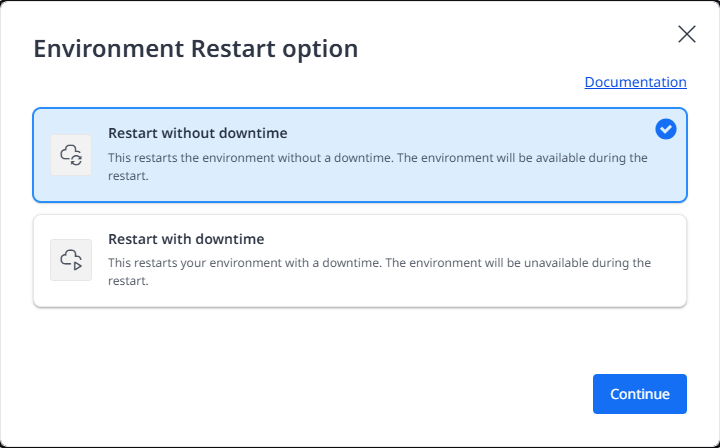Image resolution: width=720 pixels, height=448 pixels.
Task: Click the grey icon tile in the second option
Action: (x=71, y=260)
